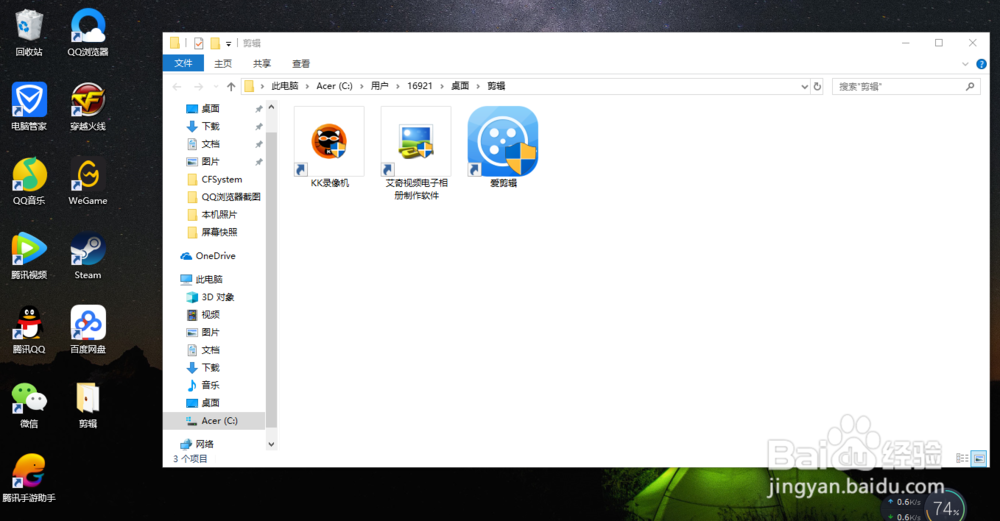
Task: Select the KK录像机 shortcut in Explorer
Action: (330, 148)
